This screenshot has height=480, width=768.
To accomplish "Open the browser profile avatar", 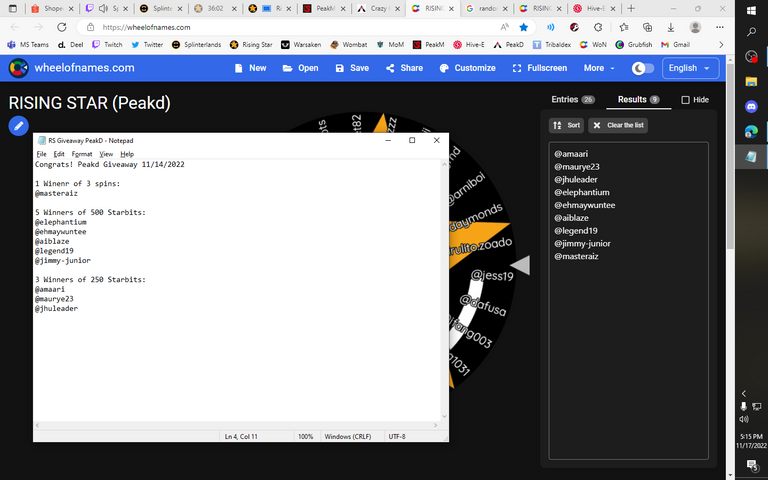I will point(695,27).
